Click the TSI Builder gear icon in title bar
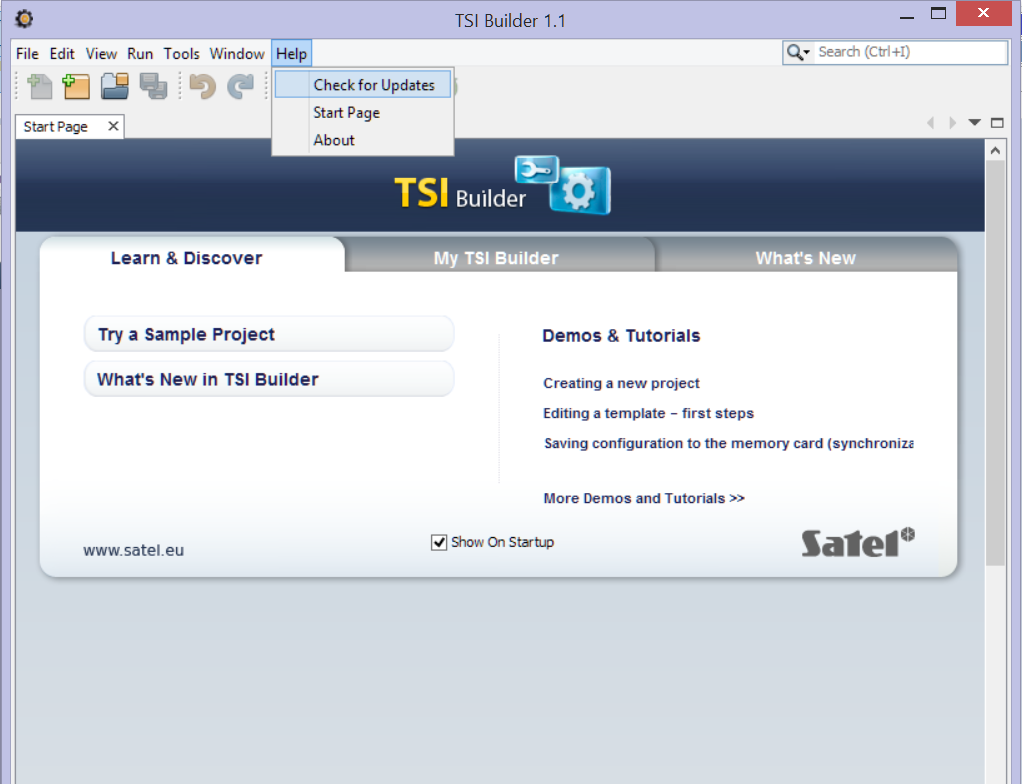The width and height of the screenshot is (1022, 784). pyautogui.click(x=24, y=19)
